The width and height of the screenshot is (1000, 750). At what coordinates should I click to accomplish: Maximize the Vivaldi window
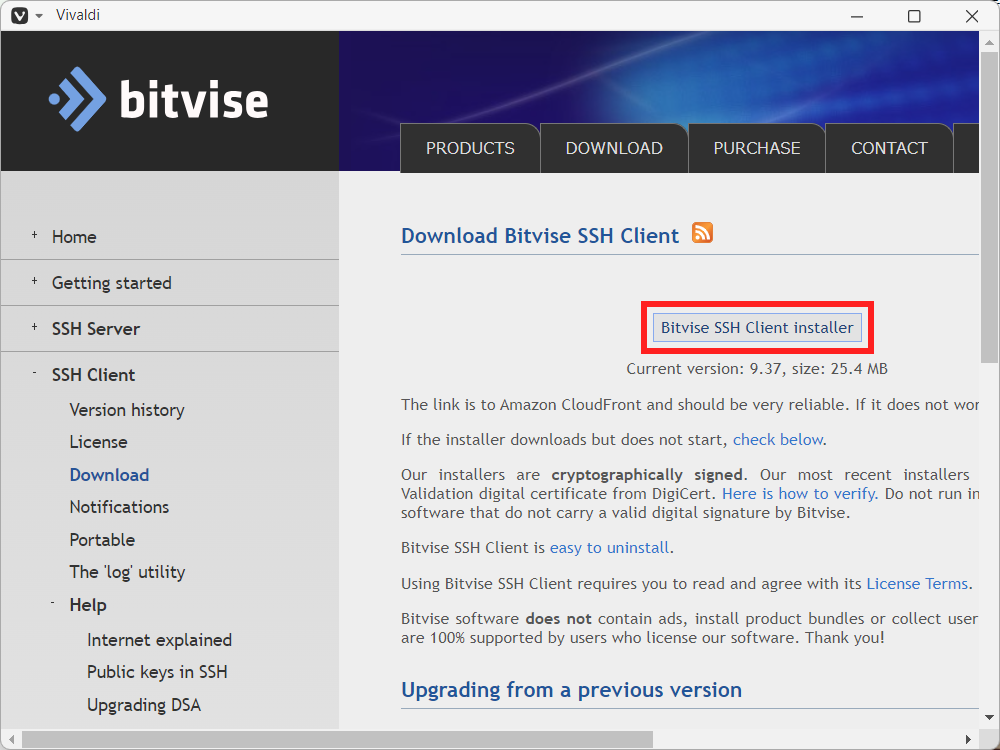pyautogui.click(x=914, y=16)
